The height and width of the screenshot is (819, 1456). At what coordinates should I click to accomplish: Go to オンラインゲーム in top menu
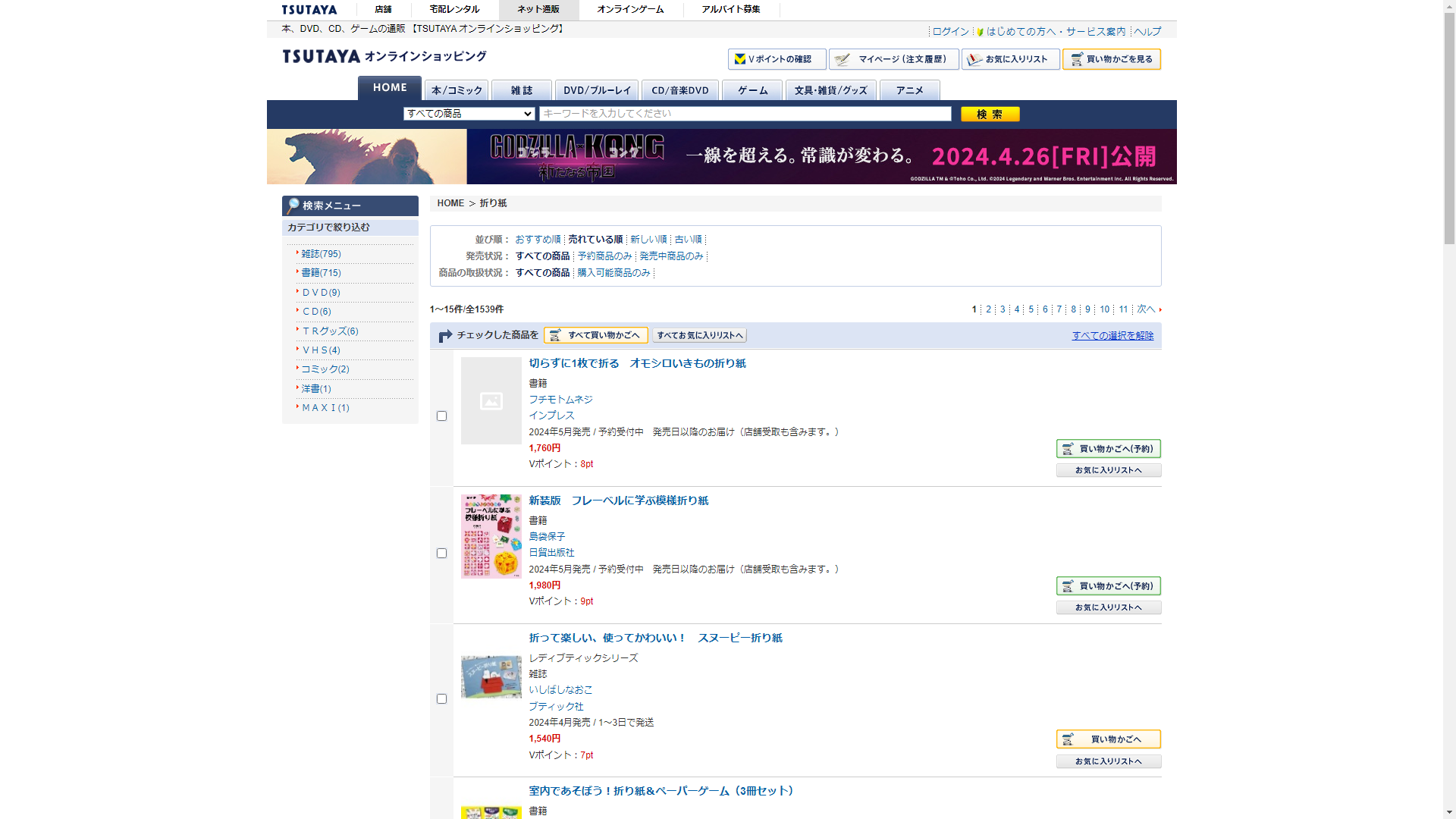(630, 10)
